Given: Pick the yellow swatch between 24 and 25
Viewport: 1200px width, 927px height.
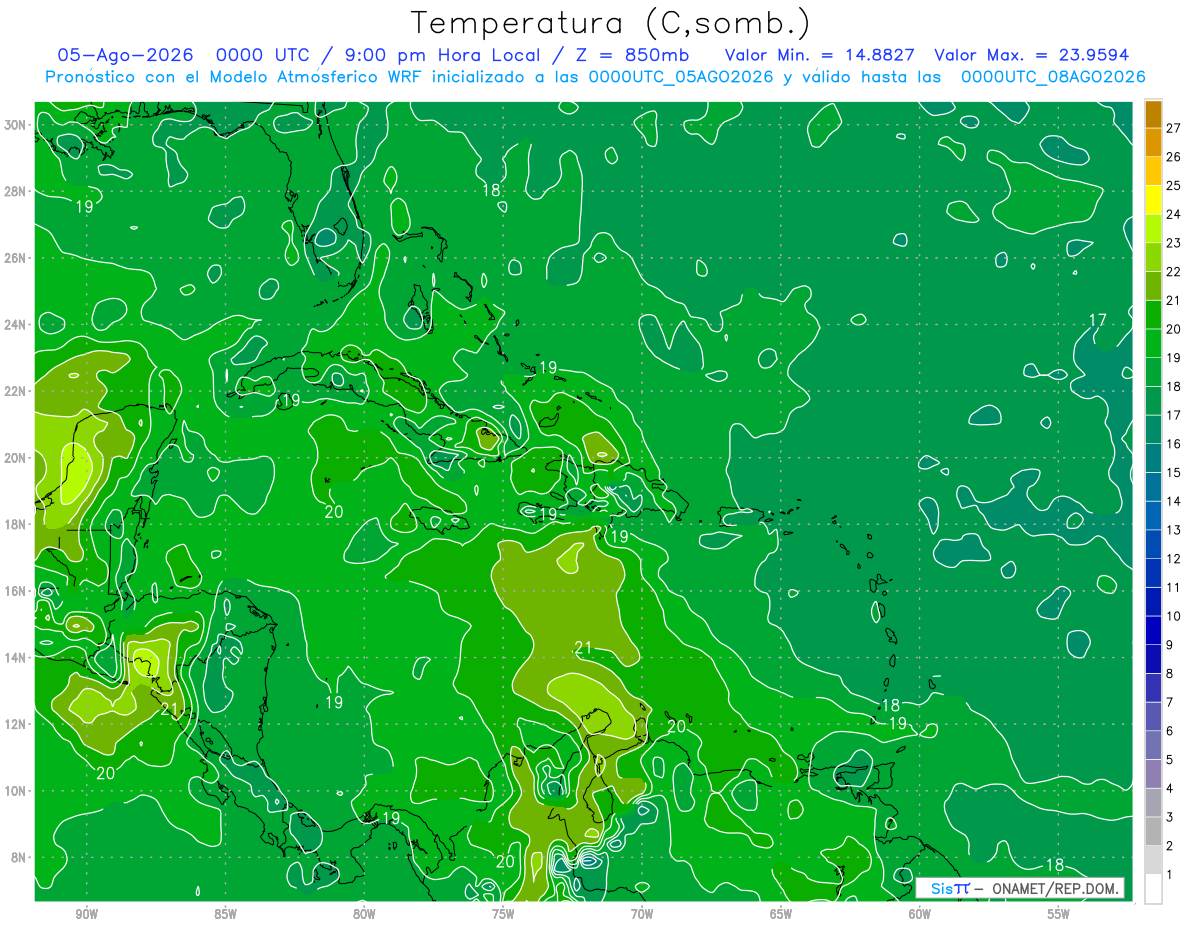Looking at the screenshot, I should pos(1153,200).
